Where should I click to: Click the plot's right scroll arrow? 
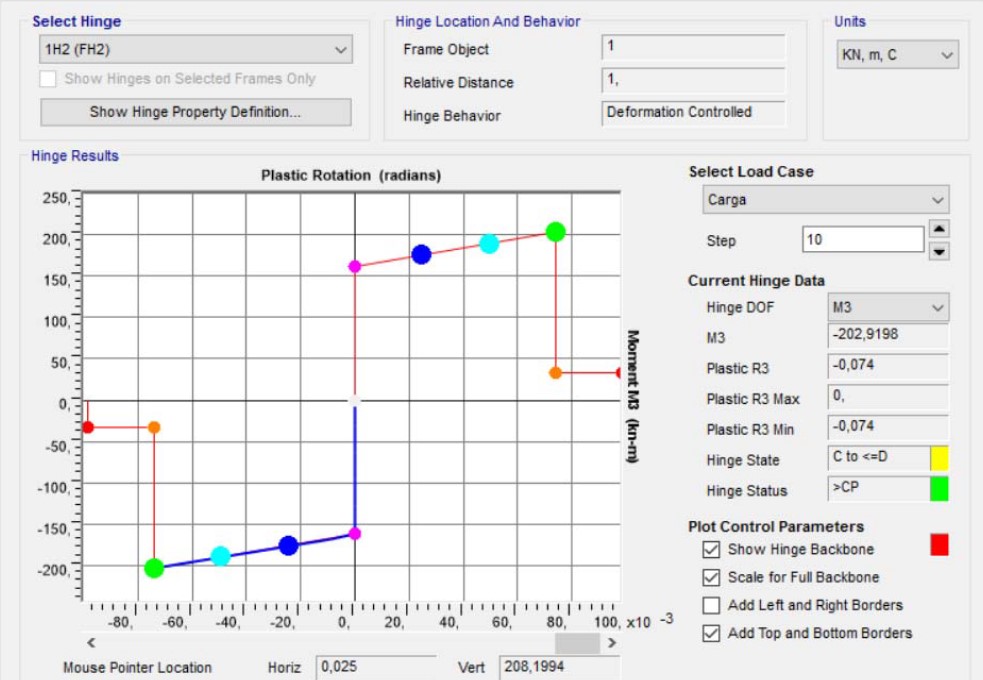pyautogui.click(x=611, y=642)
